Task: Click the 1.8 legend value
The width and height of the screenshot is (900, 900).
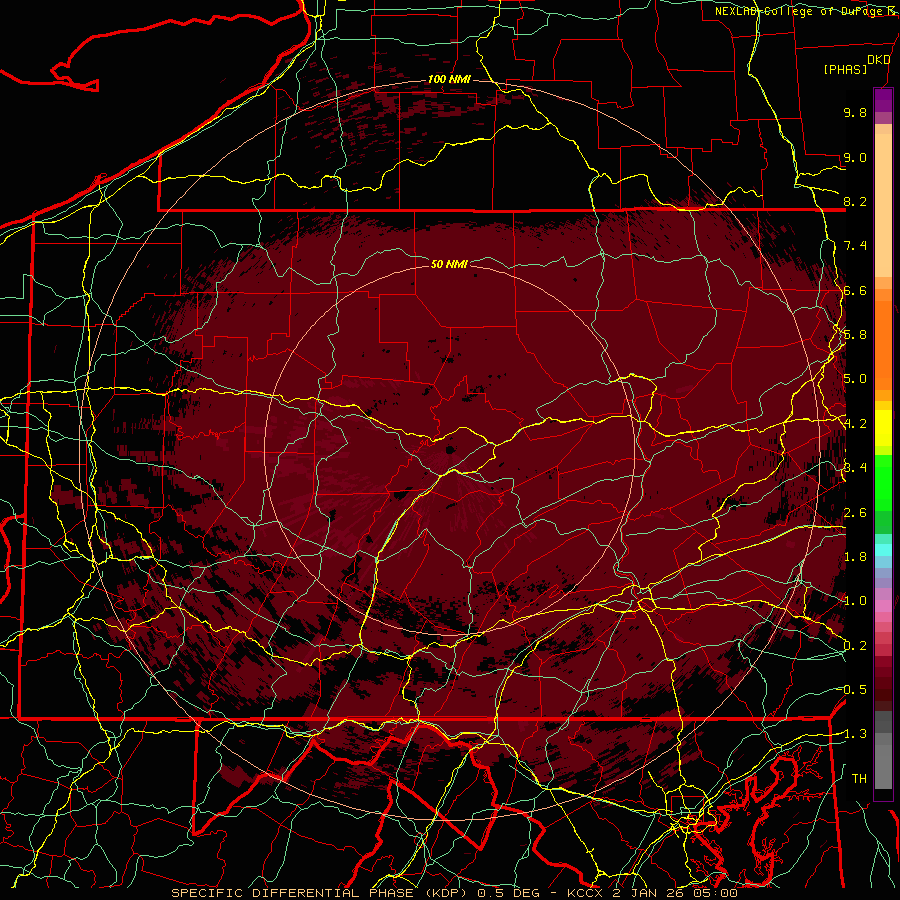Action: 855,556
